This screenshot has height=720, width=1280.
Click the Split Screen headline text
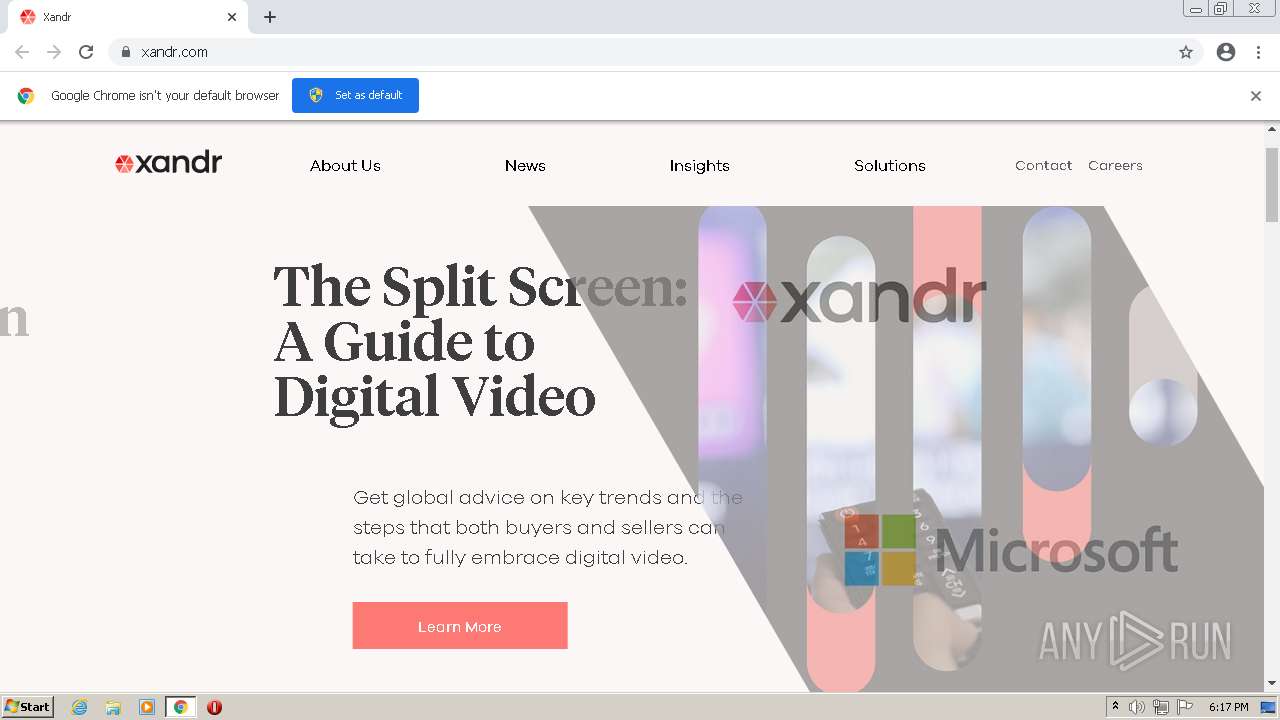(x=480, y=342)
